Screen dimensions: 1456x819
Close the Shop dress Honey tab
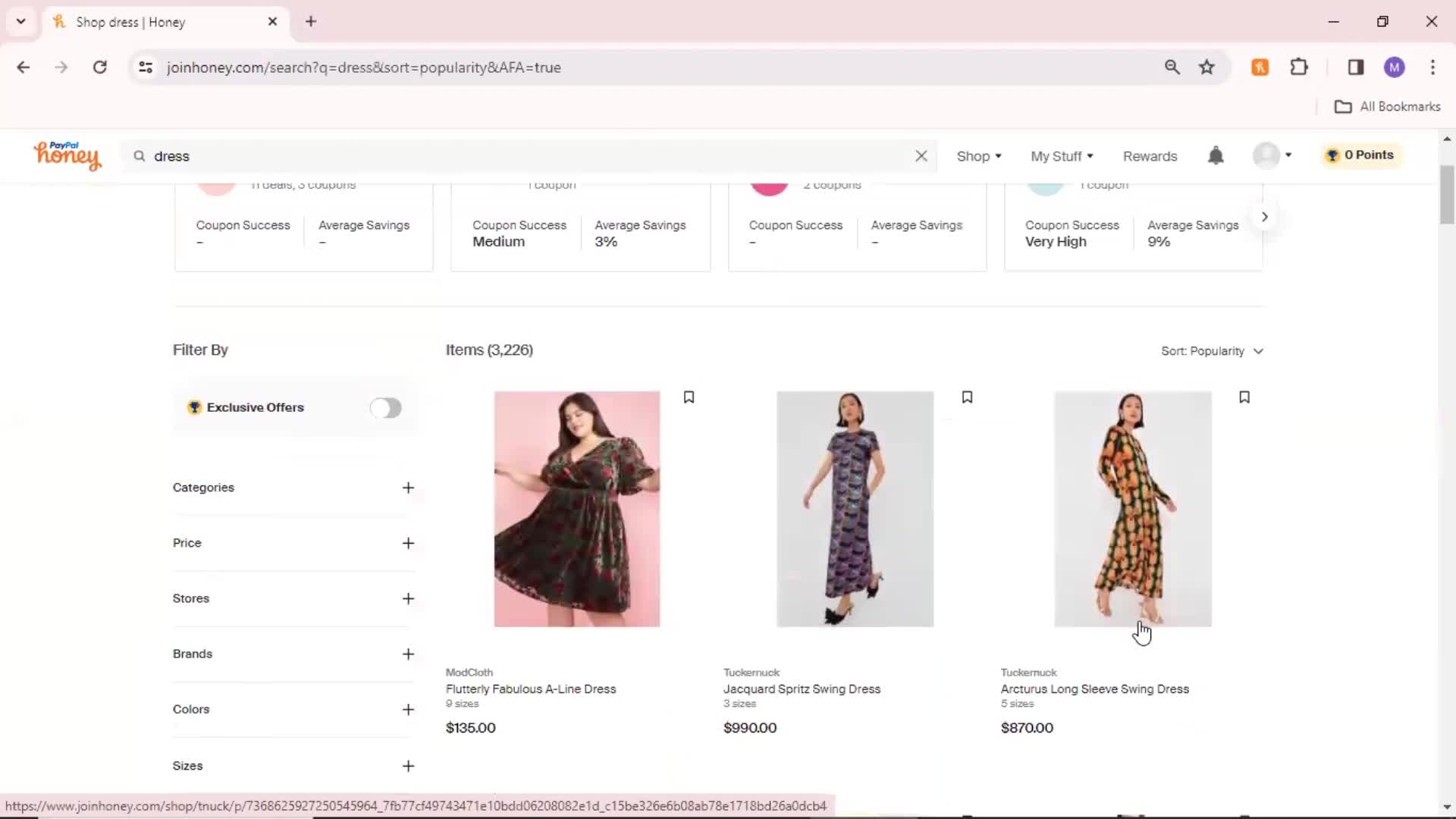[272, 21]
